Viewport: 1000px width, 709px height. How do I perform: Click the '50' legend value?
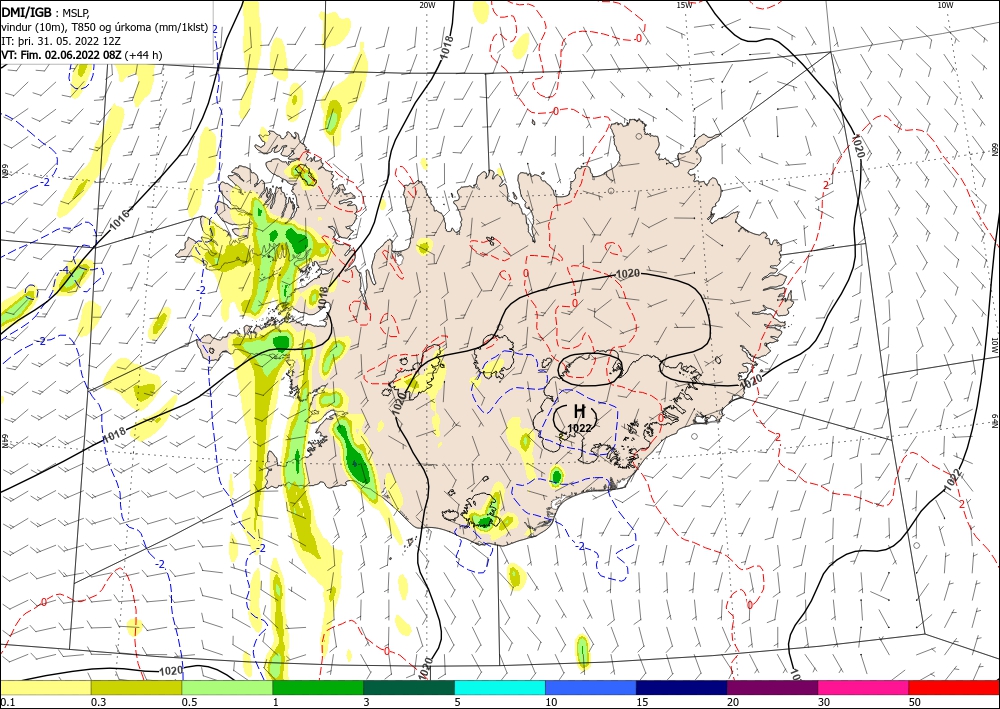pos(915,701)
